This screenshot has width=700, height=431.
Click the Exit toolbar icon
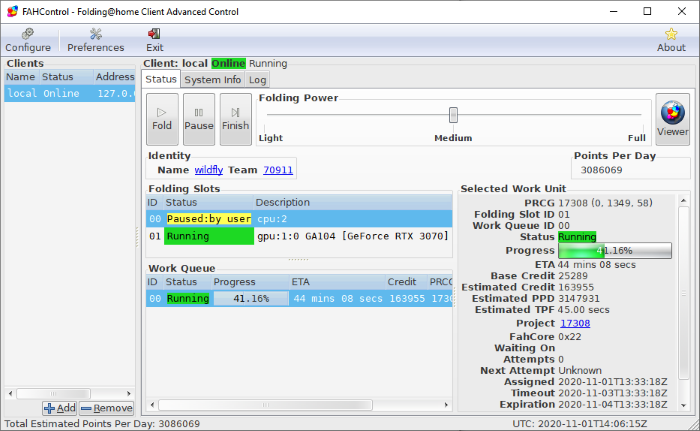coord(154,40)
